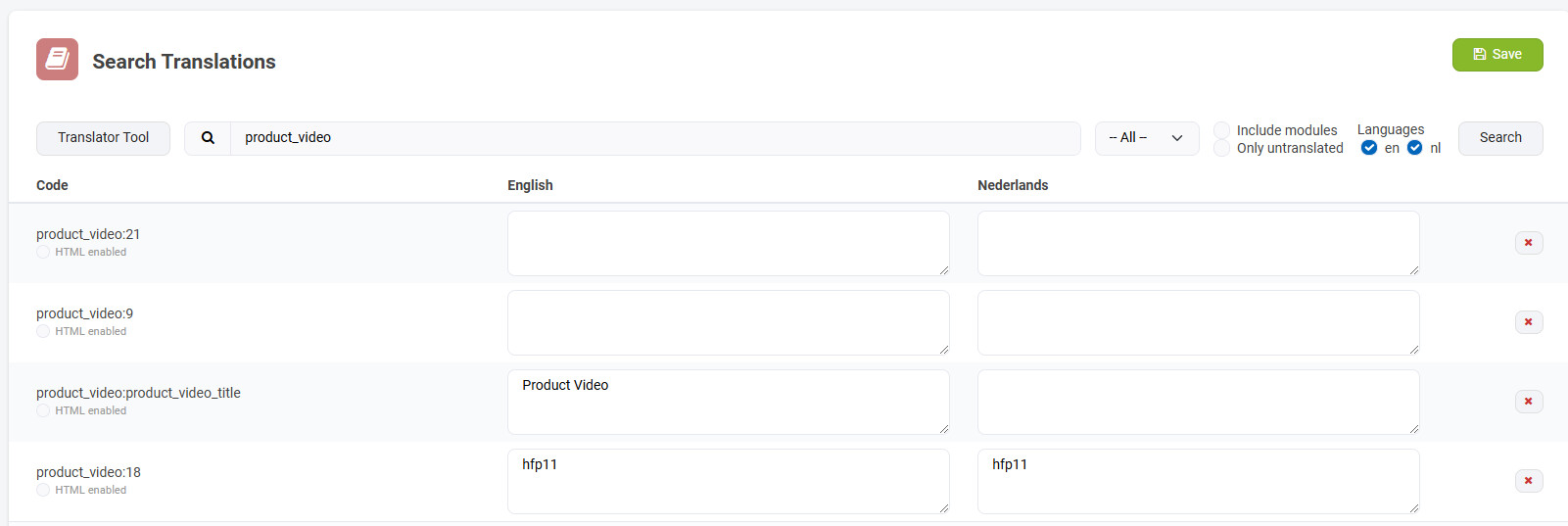Uncheck the en language checkbox
1568x526 pixels.
pos(1369,148)
